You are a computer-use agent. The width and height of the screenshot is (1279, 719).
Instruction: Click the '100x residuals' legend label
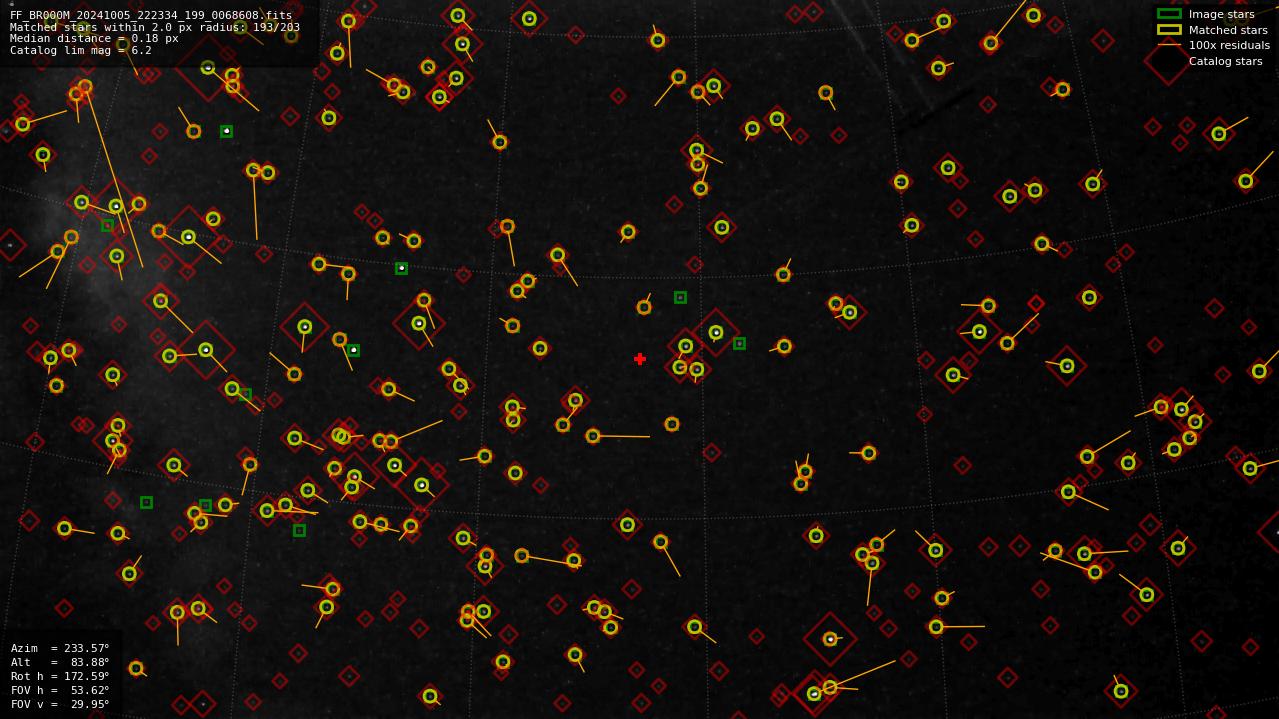1229,46
